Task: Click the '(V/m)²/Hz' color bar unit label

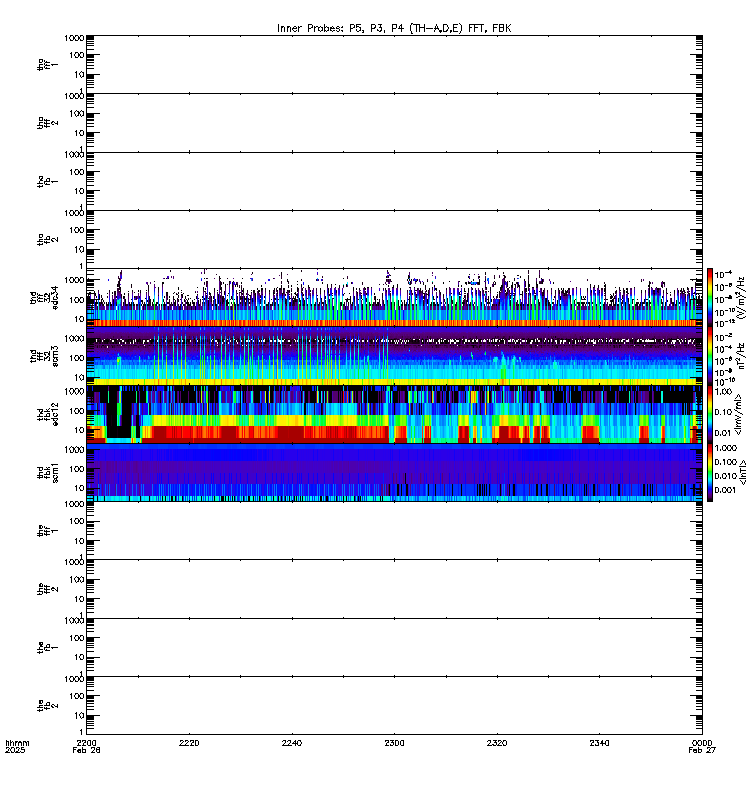Action: point(740,297)
